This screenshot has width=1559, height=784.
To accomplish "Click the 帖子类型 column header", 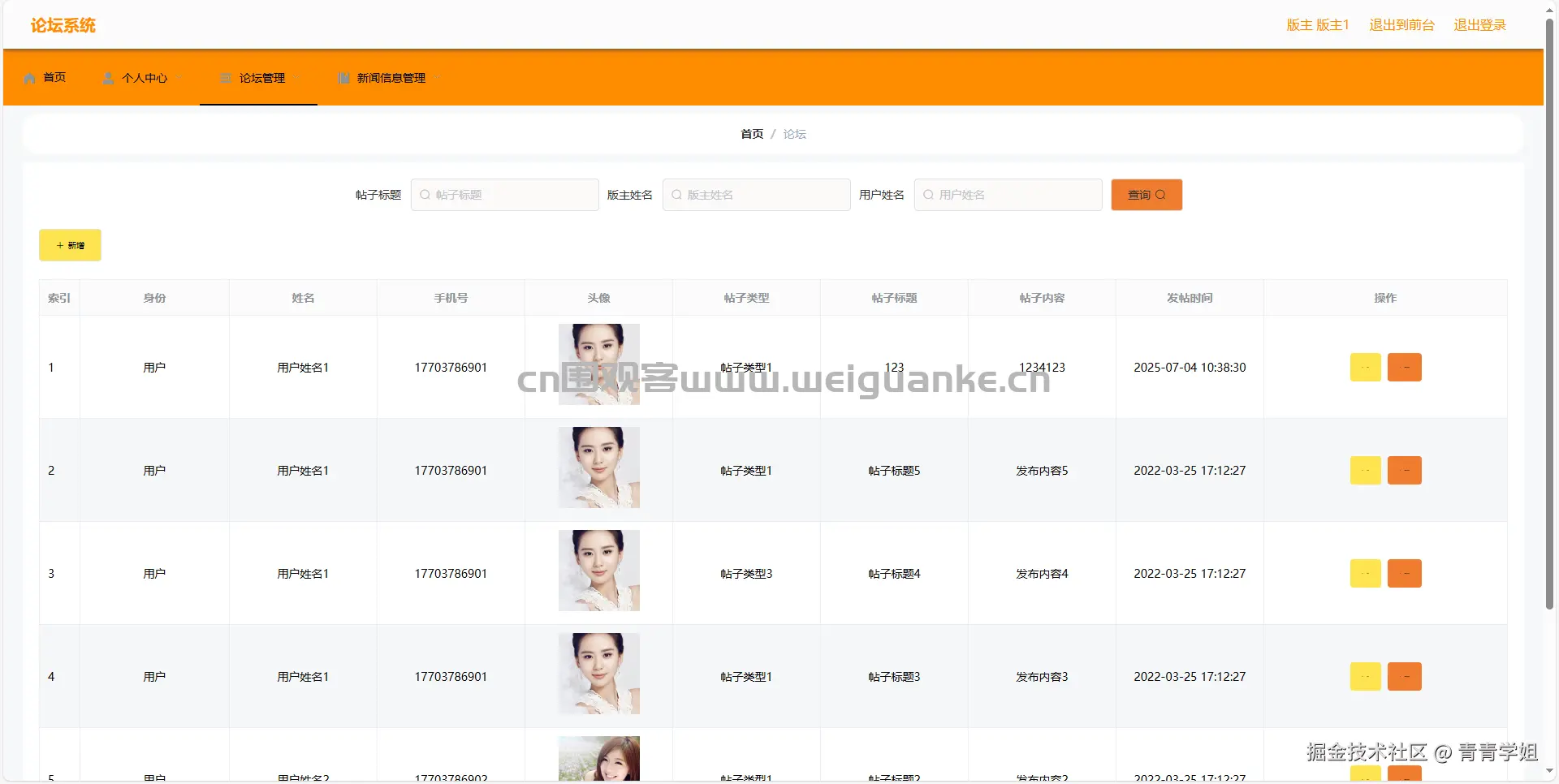I will pos(746,298).
